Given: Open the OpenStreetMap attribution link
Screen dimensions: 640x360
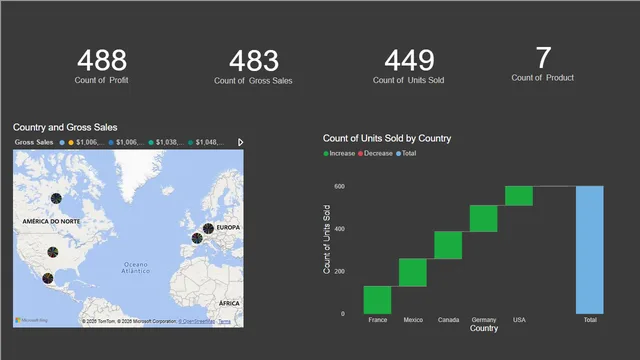Looking at the screenshot, I should [197, 321].
